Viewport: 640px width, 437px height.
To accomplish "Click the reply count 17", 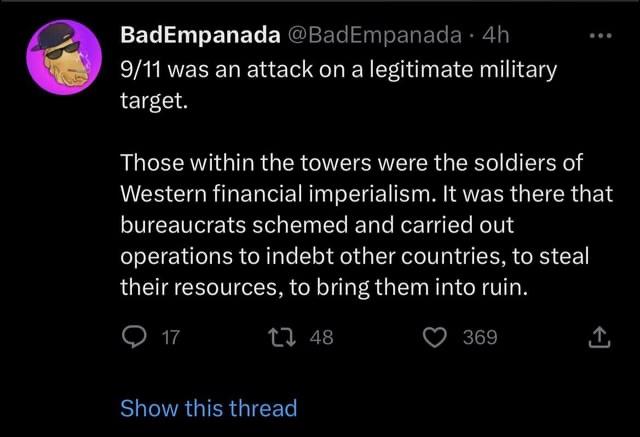I will pos(170,338).
